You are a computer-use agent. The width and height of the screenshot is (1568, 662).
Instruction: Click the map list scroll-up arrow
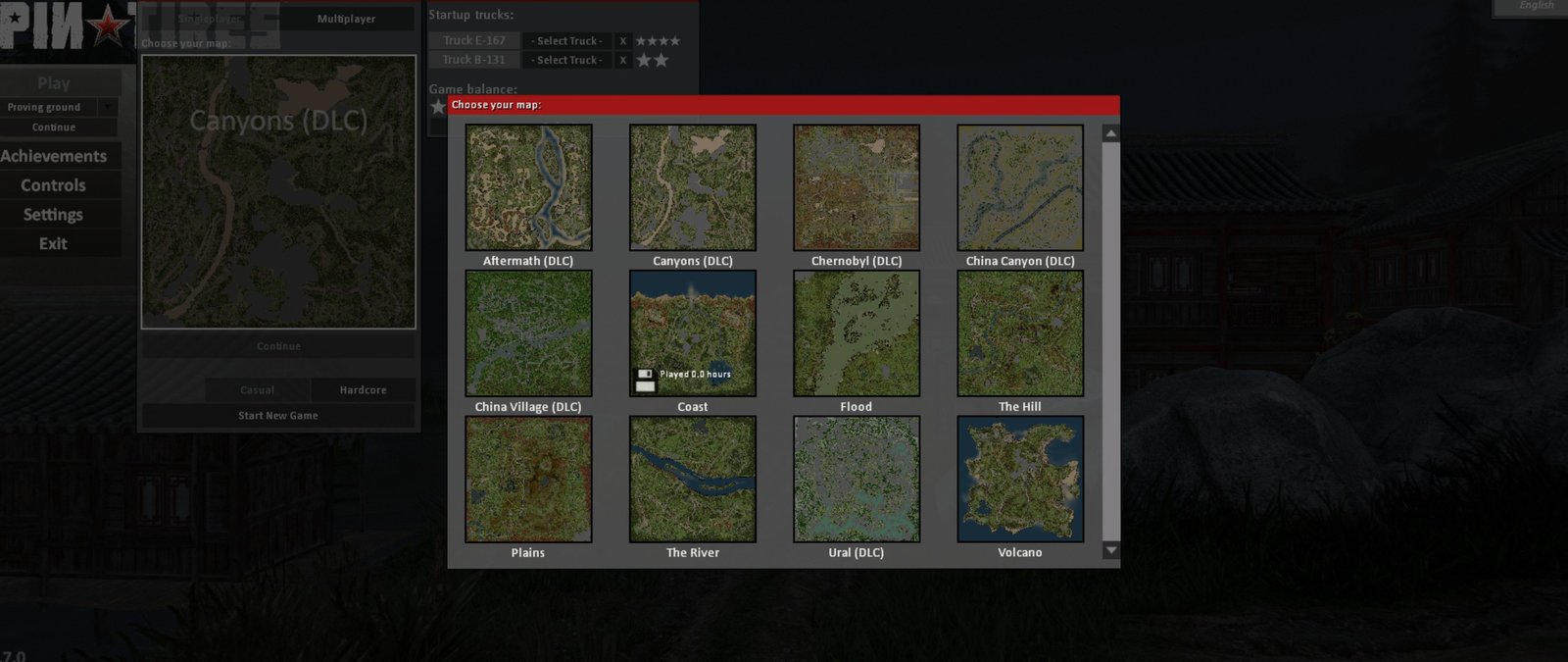1110,133
